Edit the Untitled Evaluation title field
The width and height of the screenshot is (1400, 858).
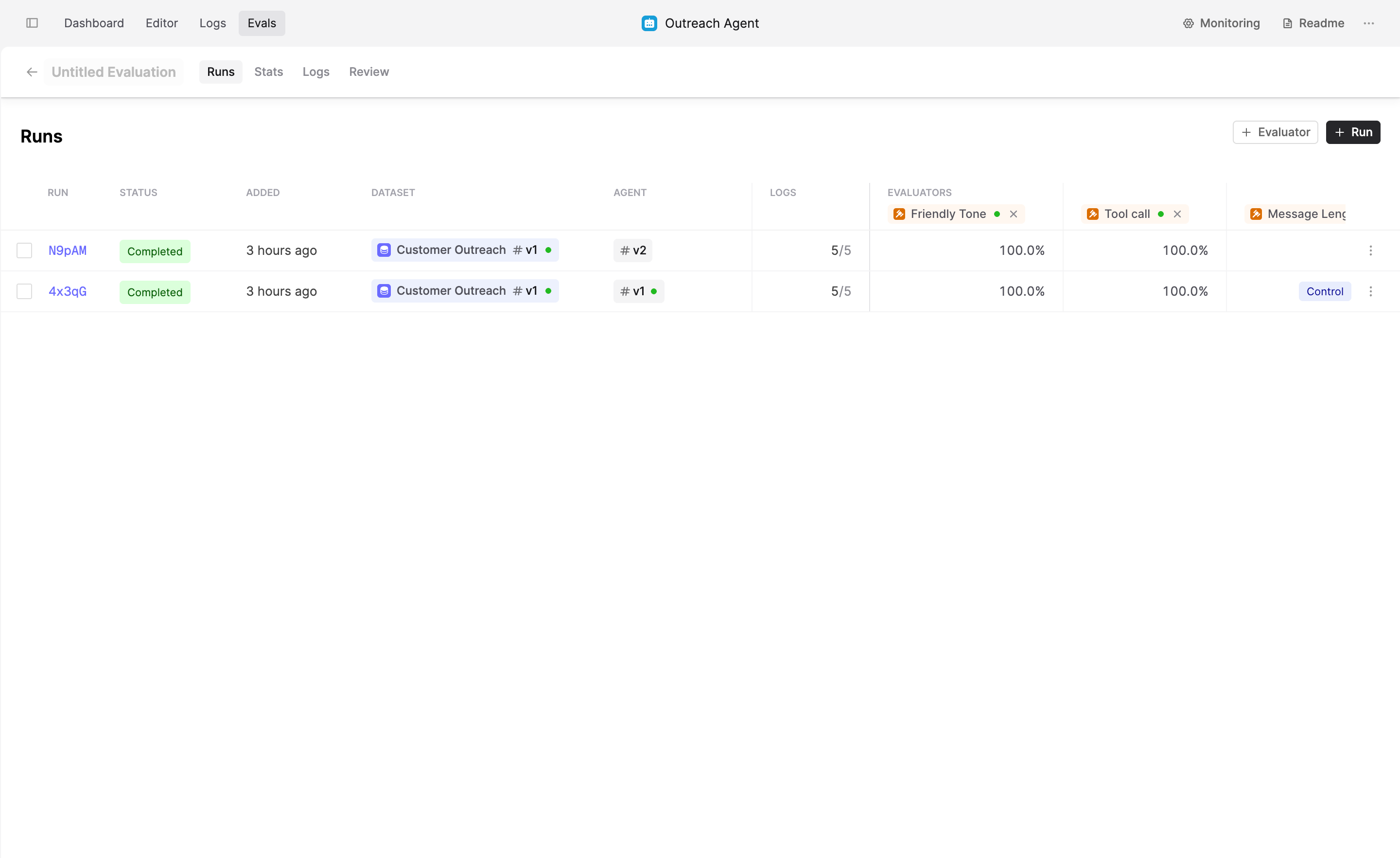pyautogui.click(x=114, y=71)
